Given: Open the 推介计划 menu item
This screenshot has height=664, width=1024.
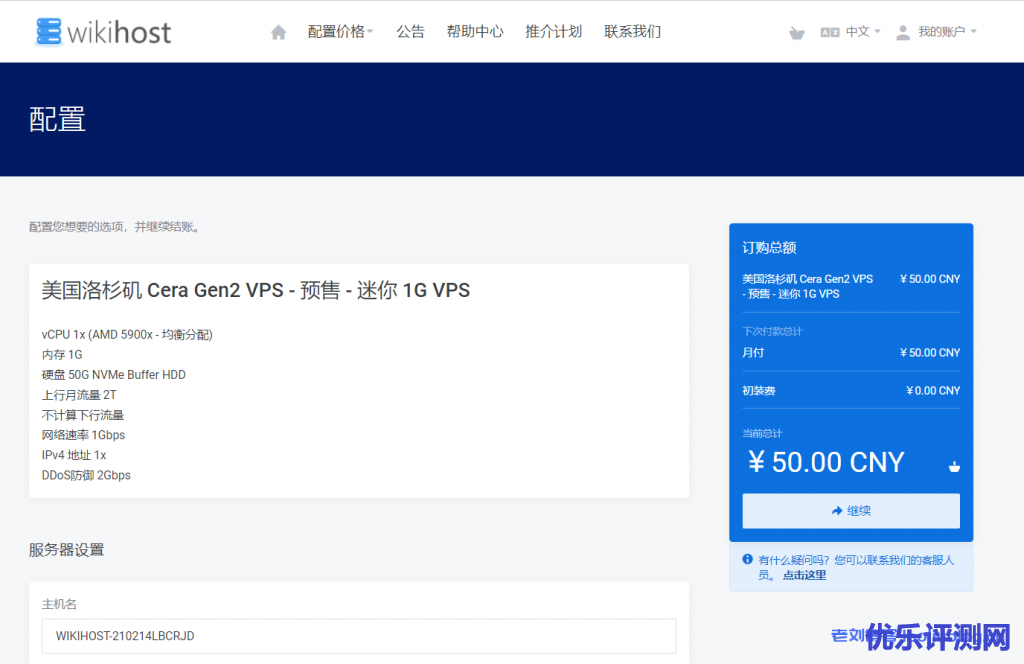Looking at the screenshot, I should point(553,31).
